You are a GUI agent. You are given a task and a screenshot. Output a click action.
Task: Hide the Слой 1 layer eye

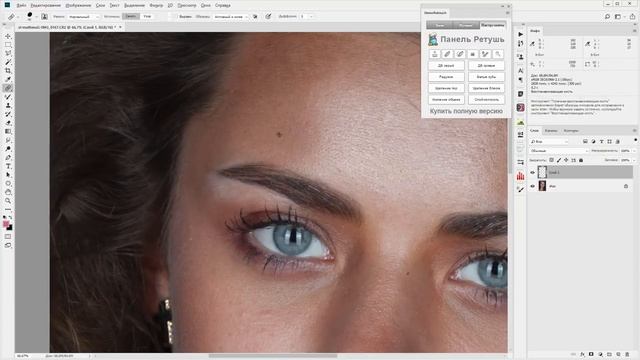(532, 173)
